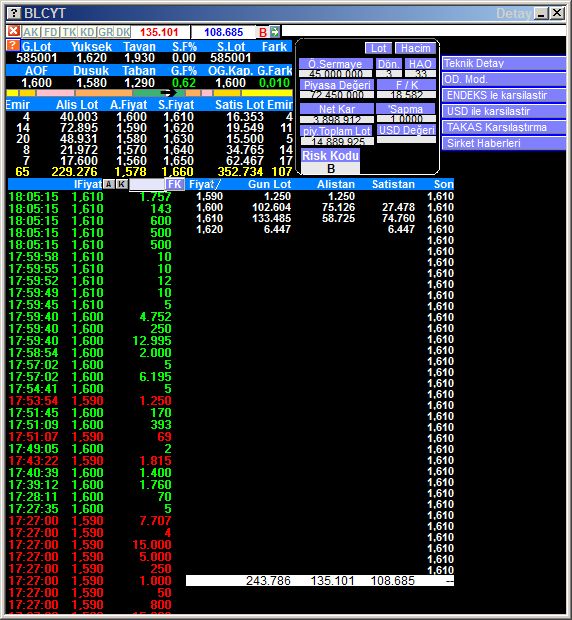
Task: Select the TK toolbar button
Action: (69, 32)
